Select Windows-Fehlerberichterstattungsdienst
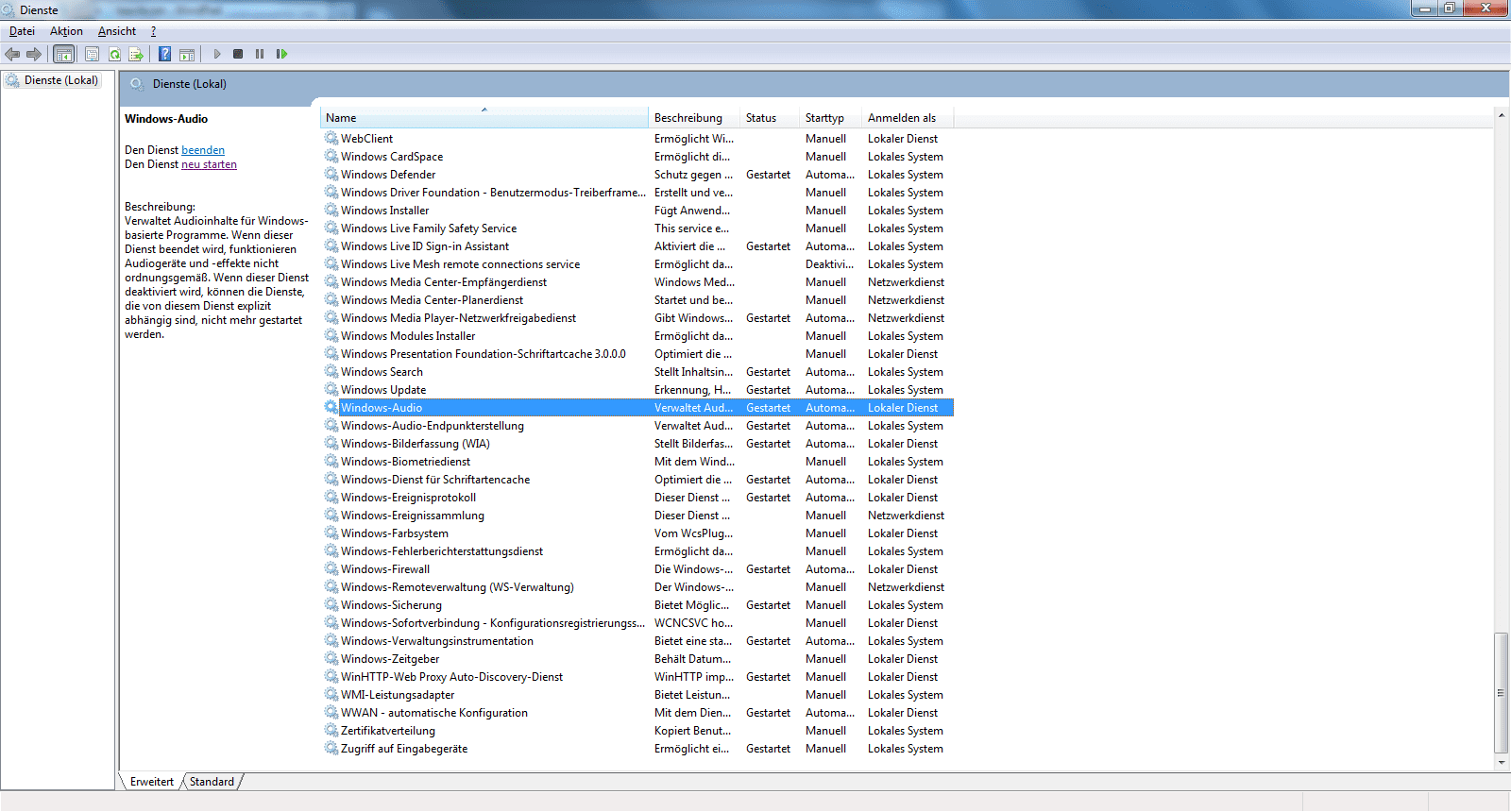This screenshot has height=812, width=1511. [x=442, y=551]
